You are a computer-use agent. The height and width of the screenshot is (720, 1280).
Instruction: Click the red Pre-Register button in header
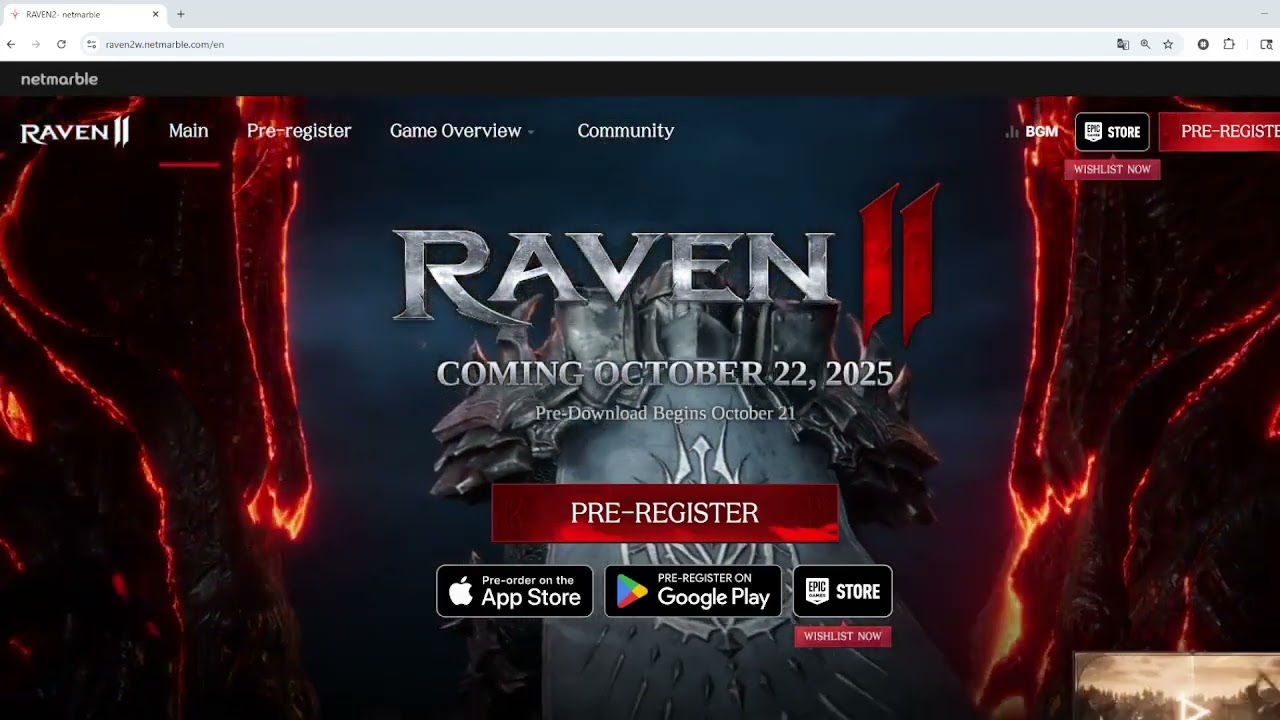[1220, 132]
